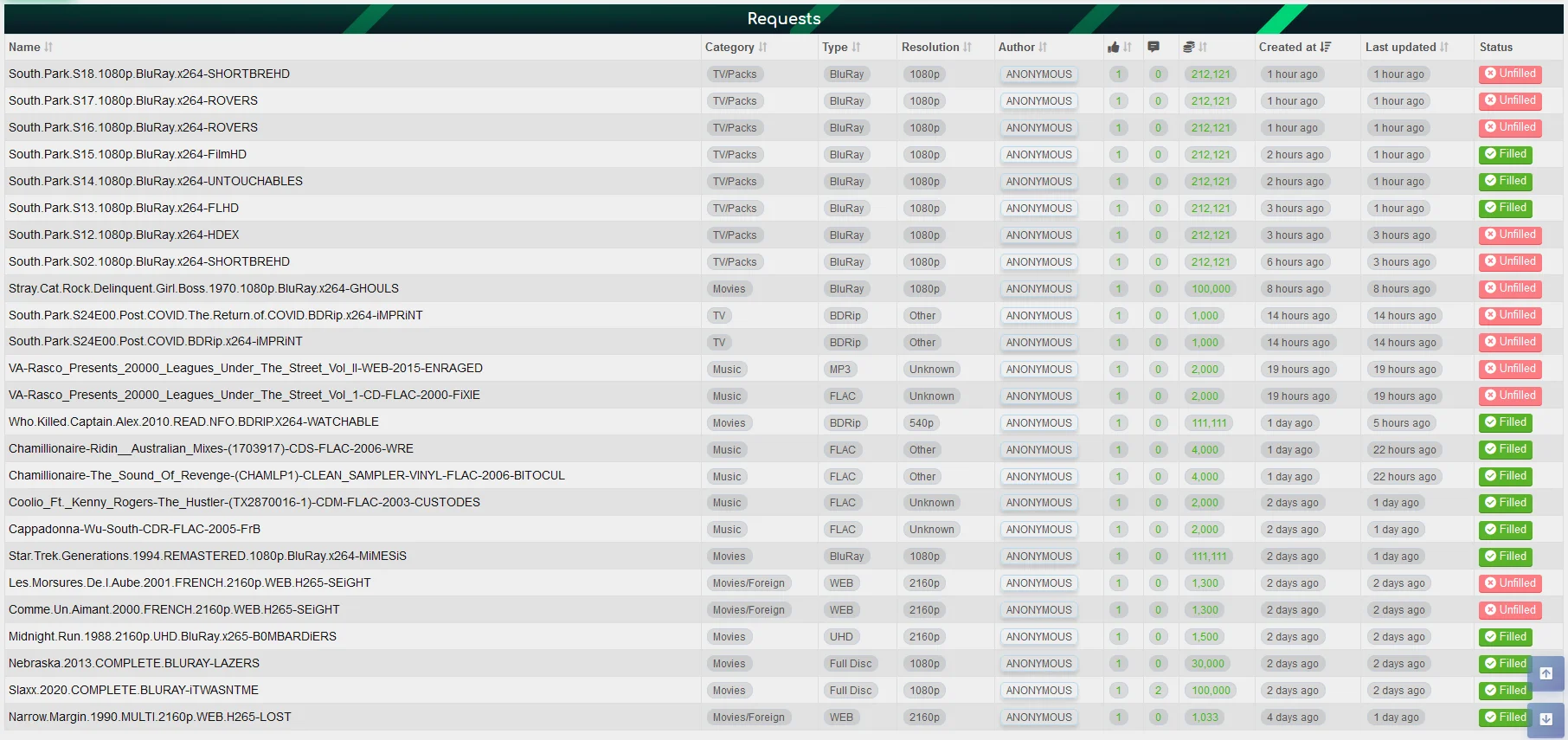Click the 1,033 bounty of Narrow.Margin.1990

[1205, 717]
